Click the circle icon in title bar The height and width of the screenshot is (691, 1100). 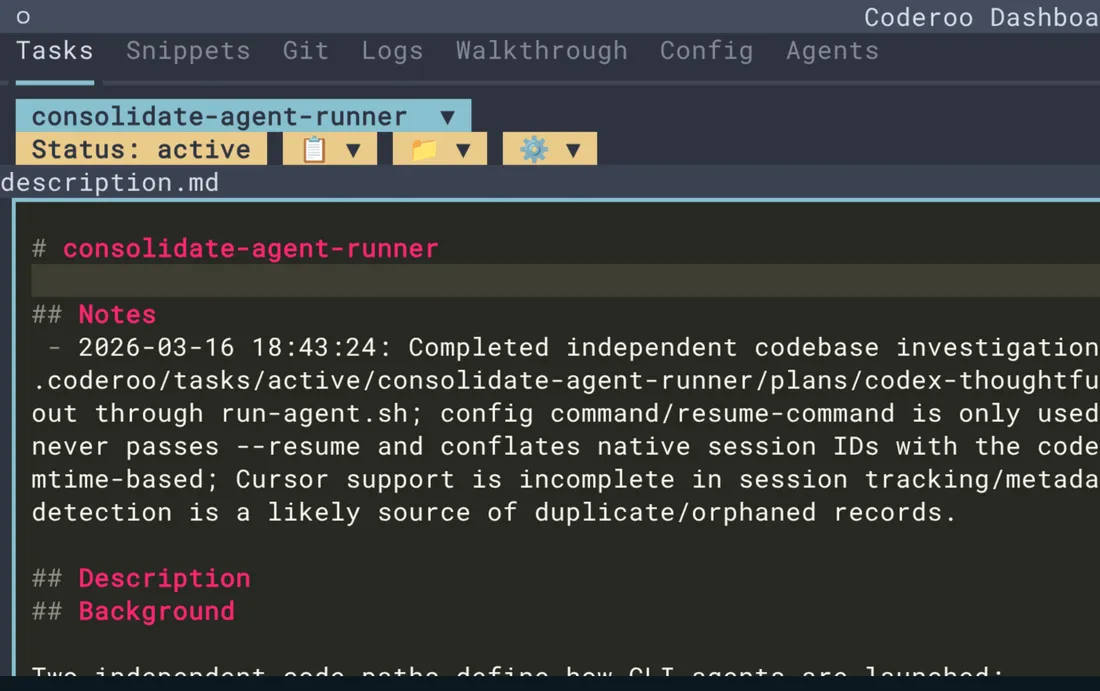(x=23, y=17)
